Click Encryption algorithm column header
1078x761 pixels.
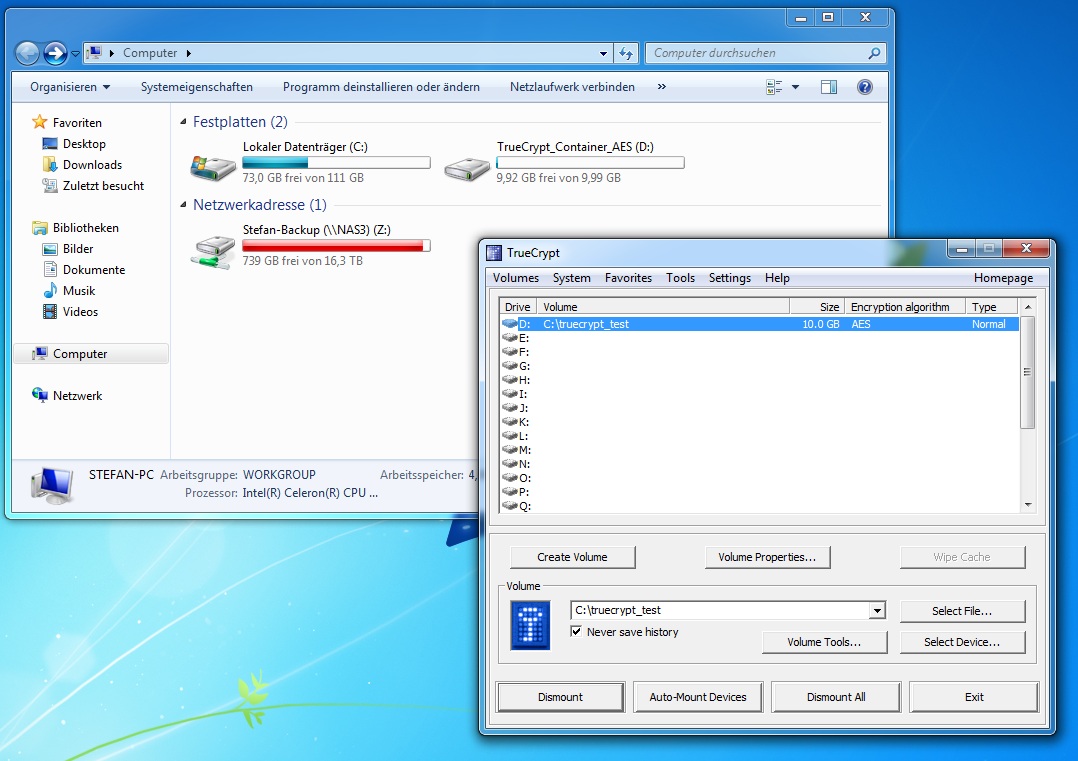905,307
